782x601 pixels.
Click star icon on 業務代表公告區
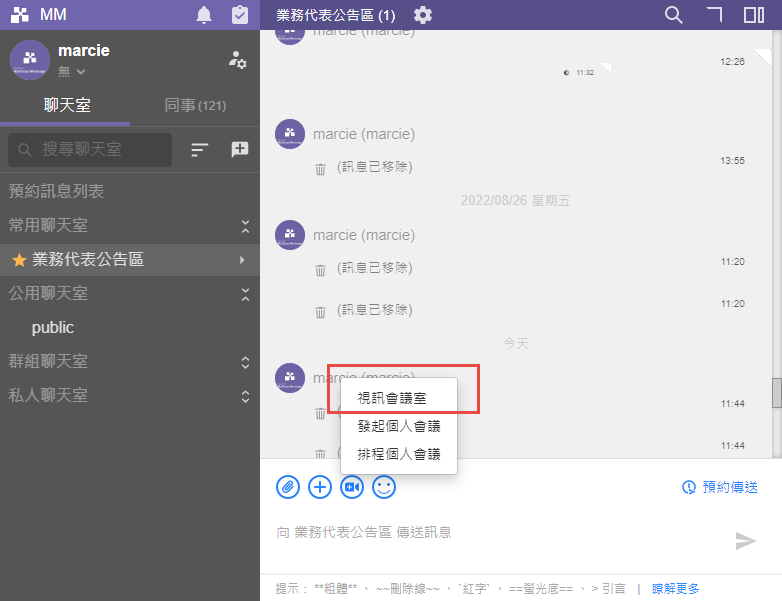tap(19, 260)
